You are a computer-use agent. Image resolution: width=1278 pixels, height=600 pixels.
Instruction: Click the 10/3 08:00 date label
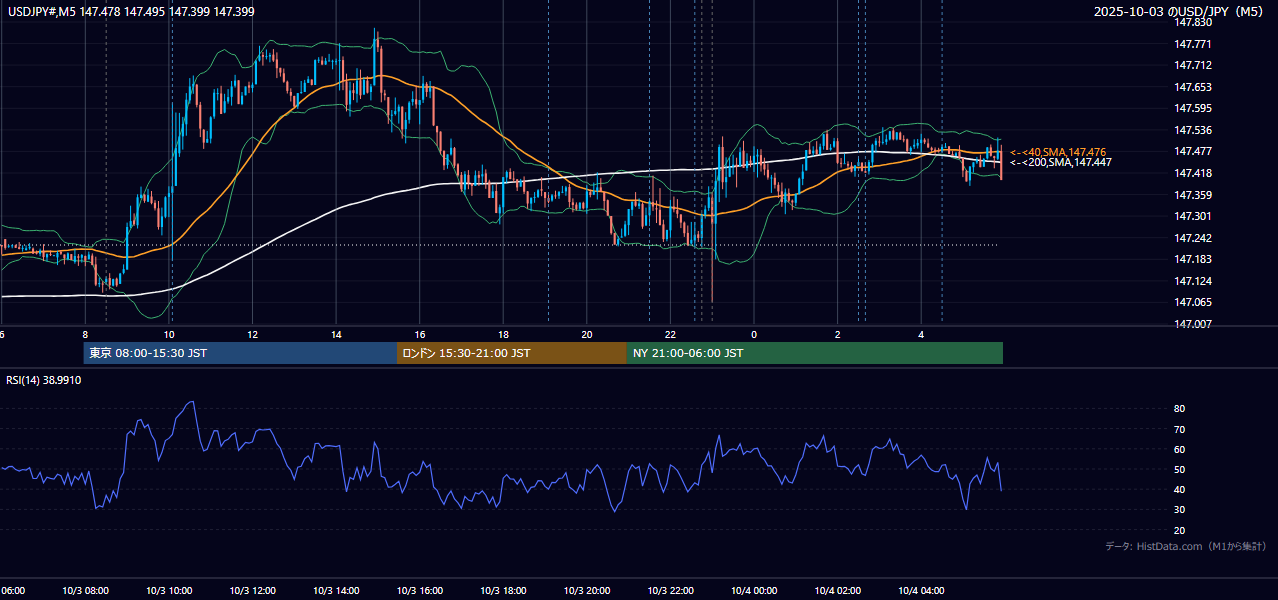85,591
